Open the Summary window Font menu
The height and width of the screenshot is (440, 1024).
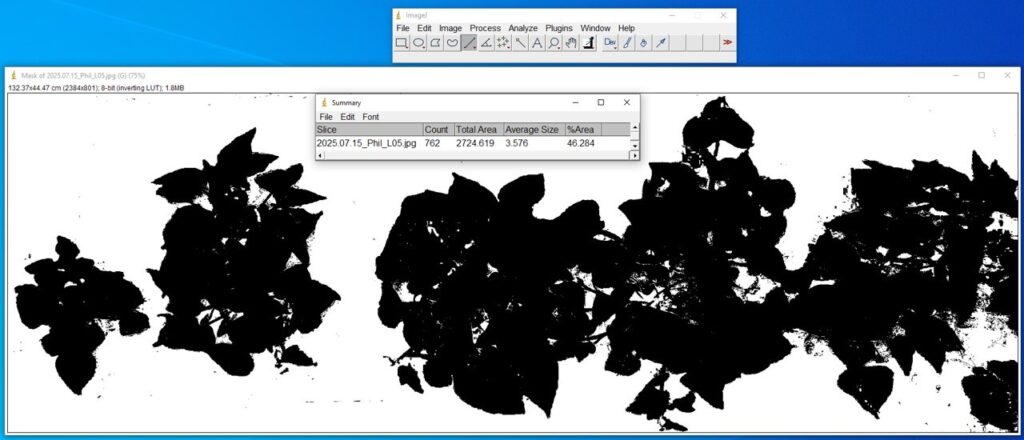[371, 117]
